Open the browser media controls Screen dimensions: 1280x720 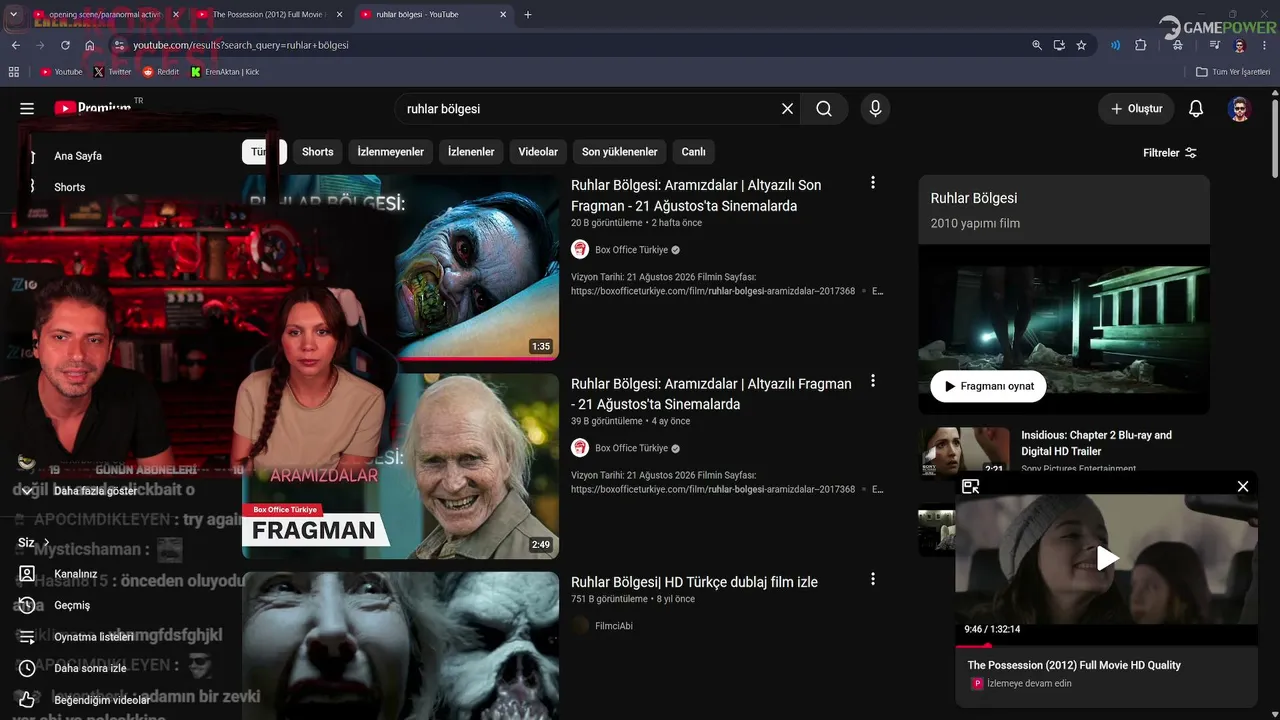click(1214, 45)
